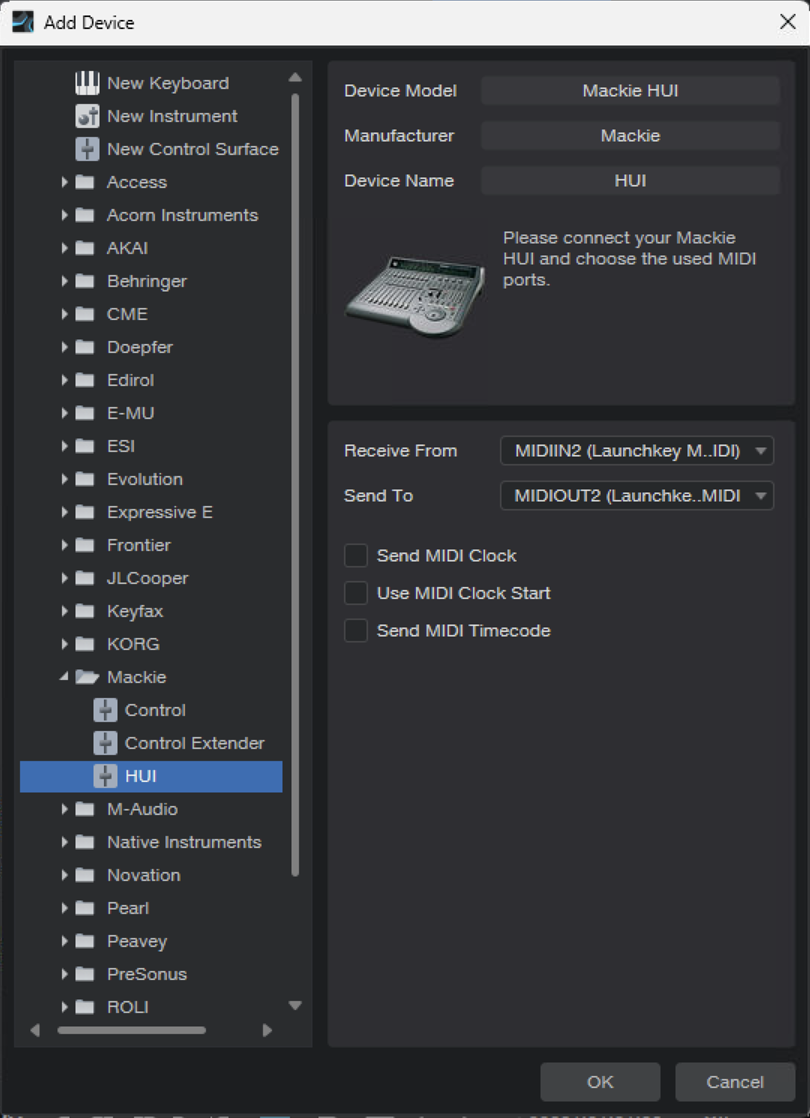Click the Device Name field
Image resolution: width=810 pixels, height=1118 pixels.
[x=630, y=180]
